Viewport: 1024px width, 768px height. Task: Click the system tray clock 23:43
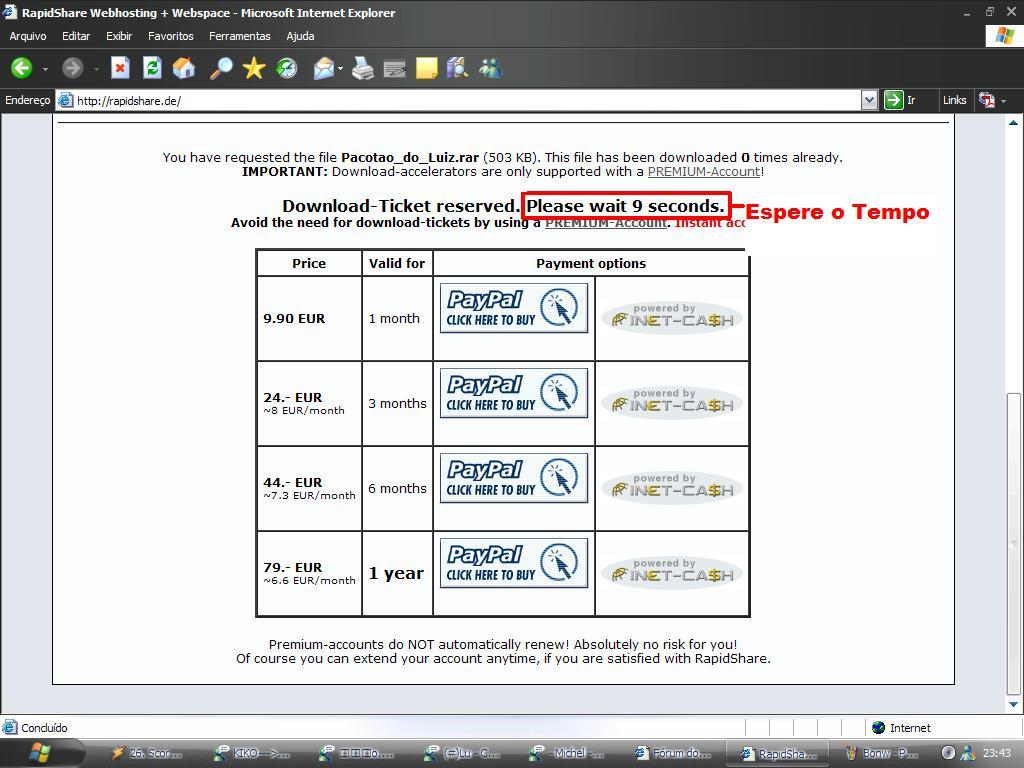(x=996, y=754)
